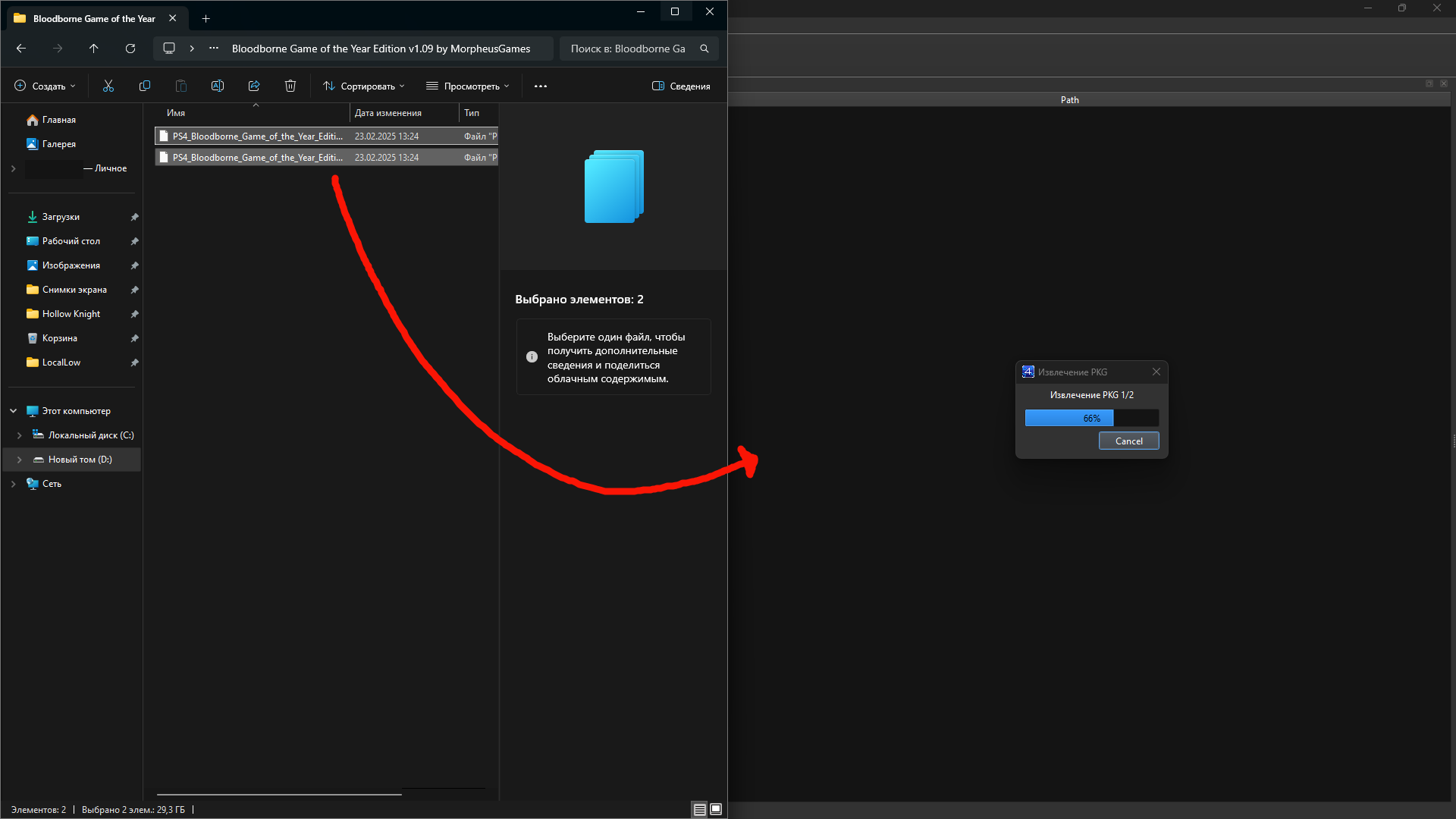Click the PC icon in address bar

pos(169,49)
